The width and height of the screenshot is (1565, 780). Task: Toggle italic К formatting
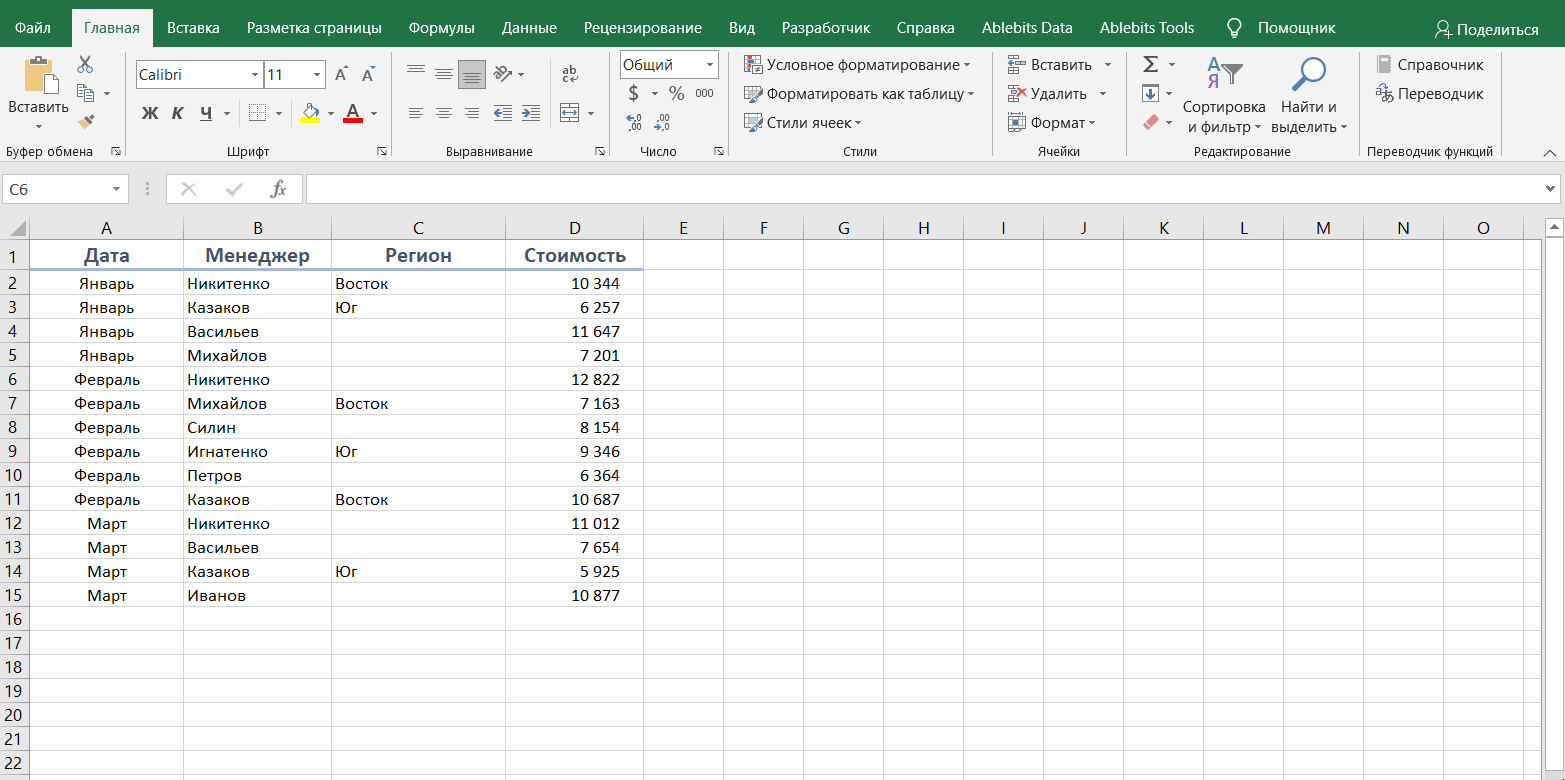(x=178, y=113)
